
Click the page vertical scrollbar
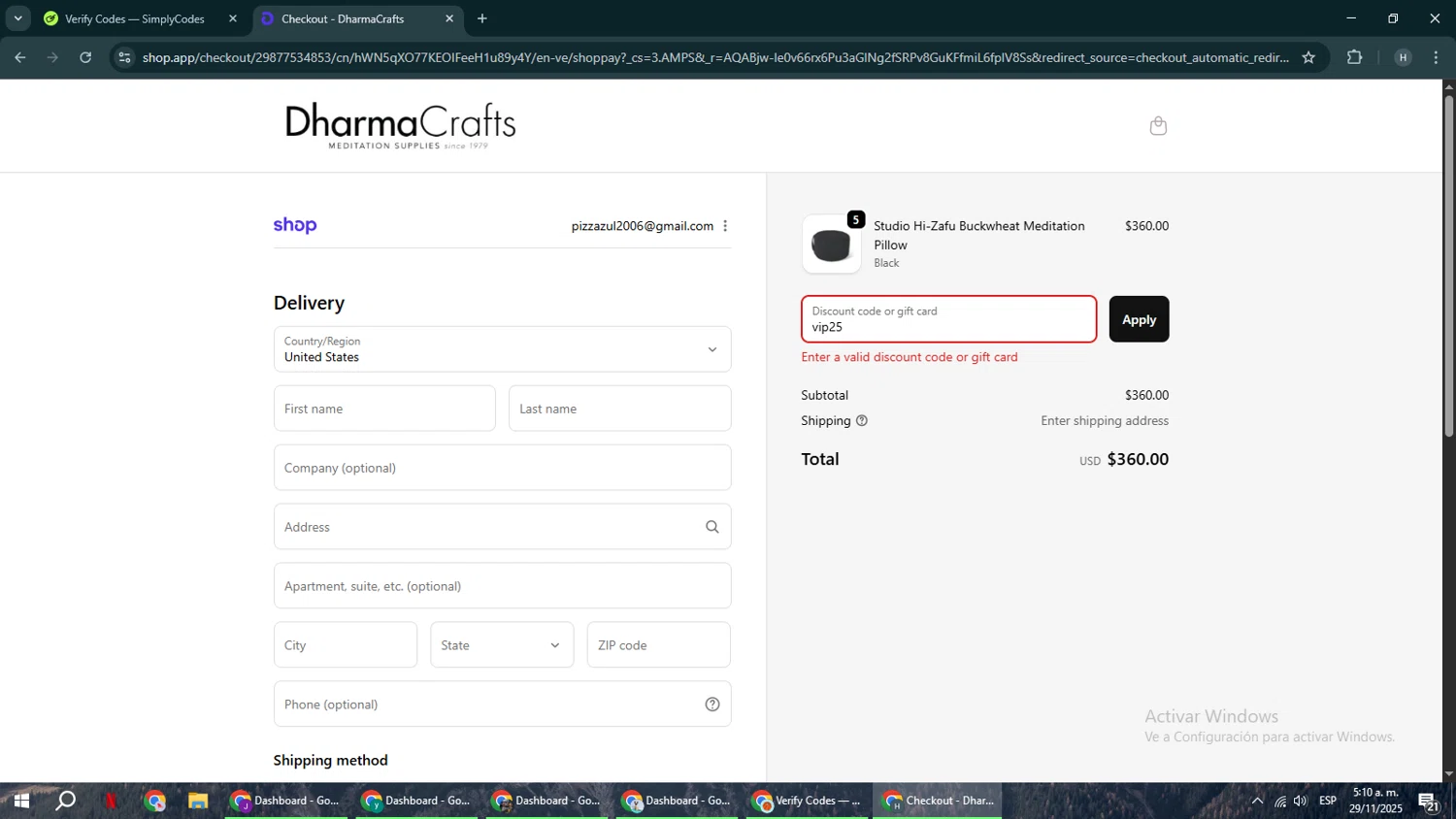[1449, 267]
